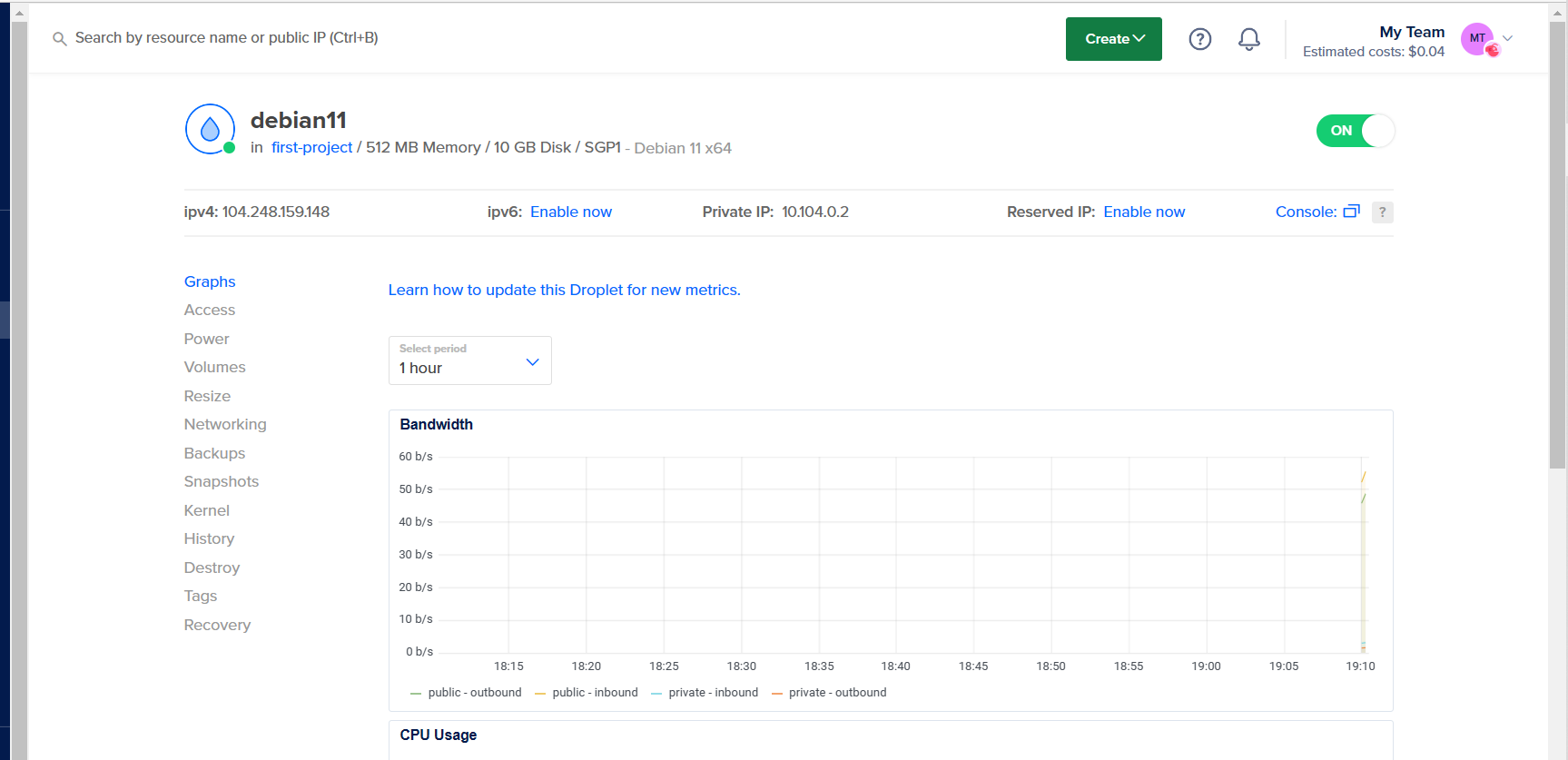
Task: Open the Create dropdown button
Action: tap(1113, 39)
